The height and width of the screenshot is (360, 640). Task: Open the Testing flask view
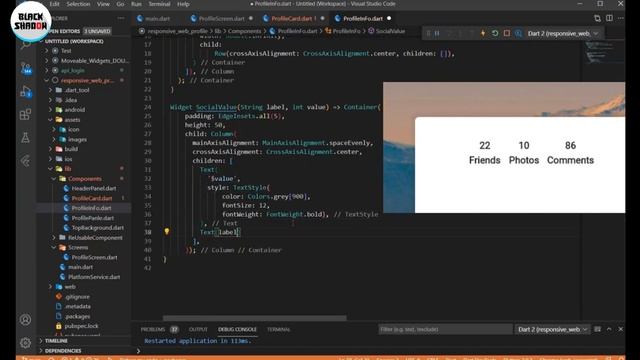[26, 138]
